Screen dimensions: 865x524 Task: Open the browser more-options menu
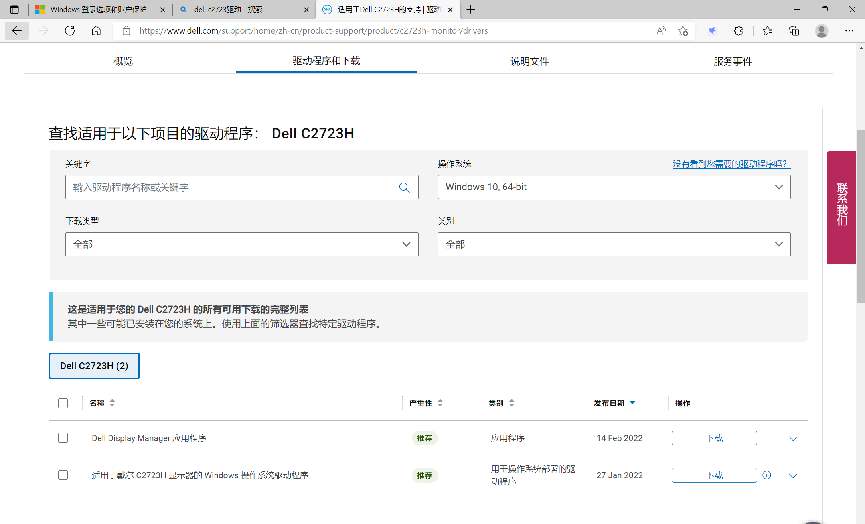click(x=849, y=31)
